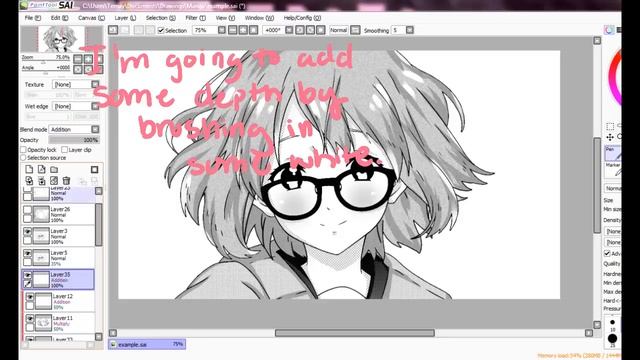Open the View menu

click(x=225, y=18)
